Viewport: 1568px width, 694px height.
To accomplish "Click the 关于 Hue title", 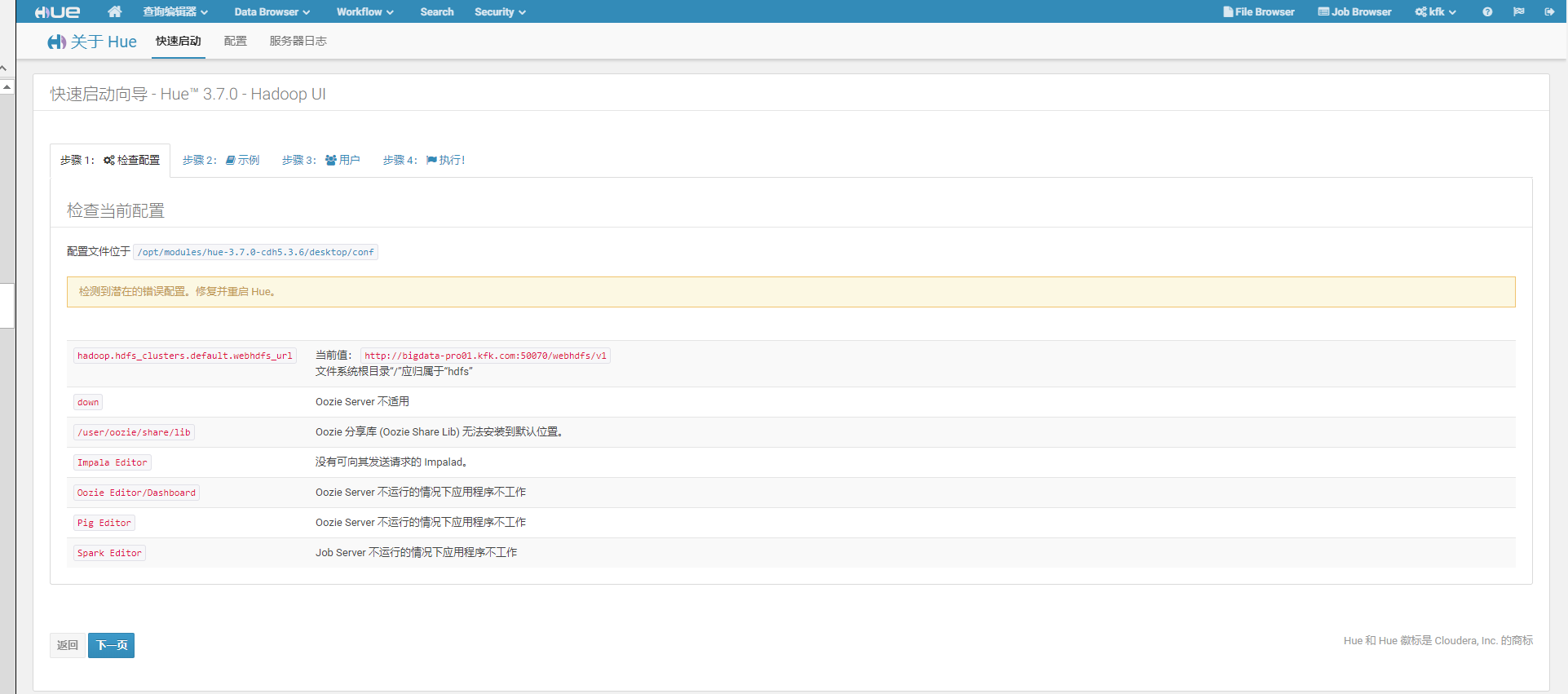I will 104,42.
